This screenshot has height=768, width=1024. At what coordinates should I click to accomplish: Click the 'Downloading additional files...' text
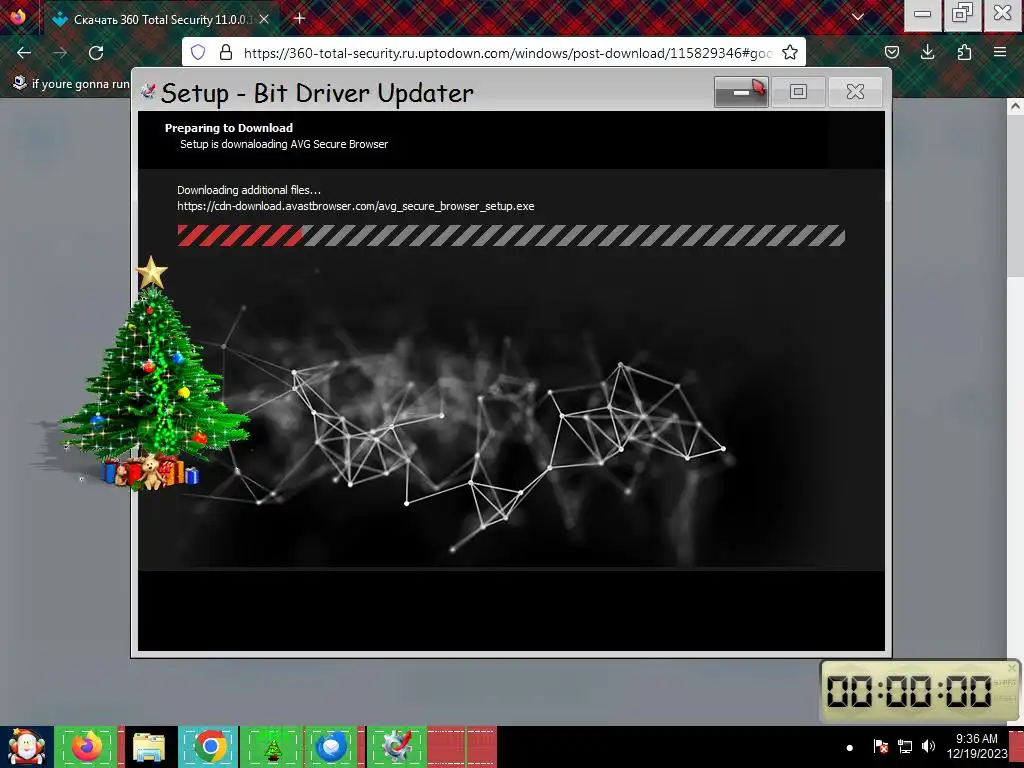tap(249, 190)
